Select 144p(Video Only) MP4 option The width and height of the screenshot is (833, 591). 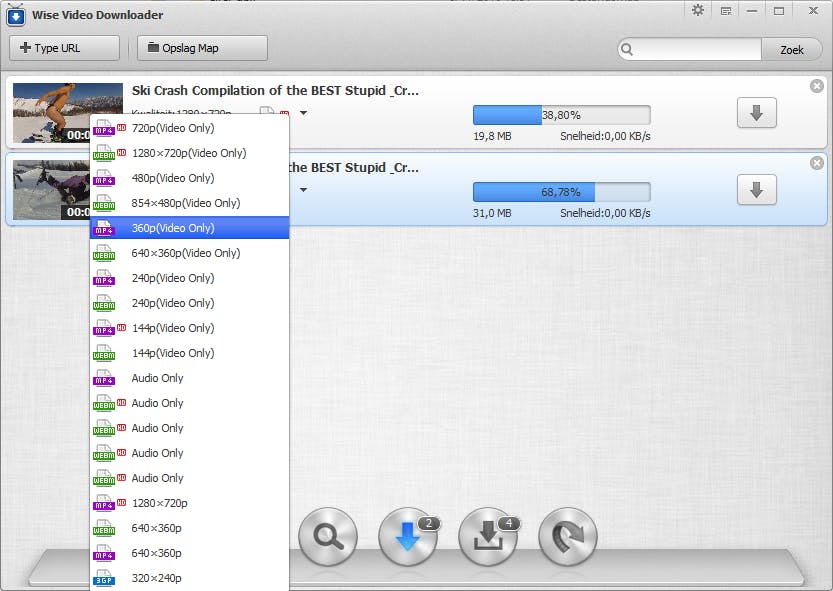(x=190, y=328)
